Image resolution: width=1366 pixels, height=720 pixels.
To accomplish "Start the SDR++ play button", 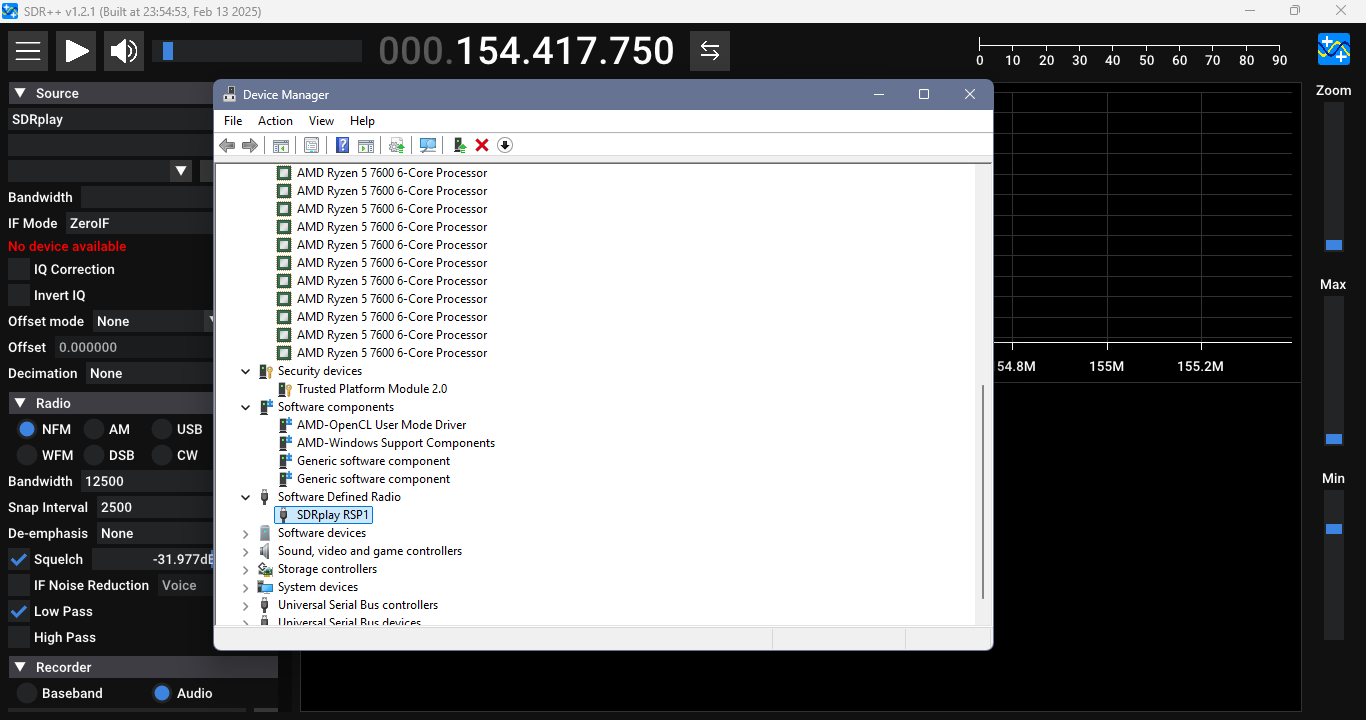I will (76, 51).
